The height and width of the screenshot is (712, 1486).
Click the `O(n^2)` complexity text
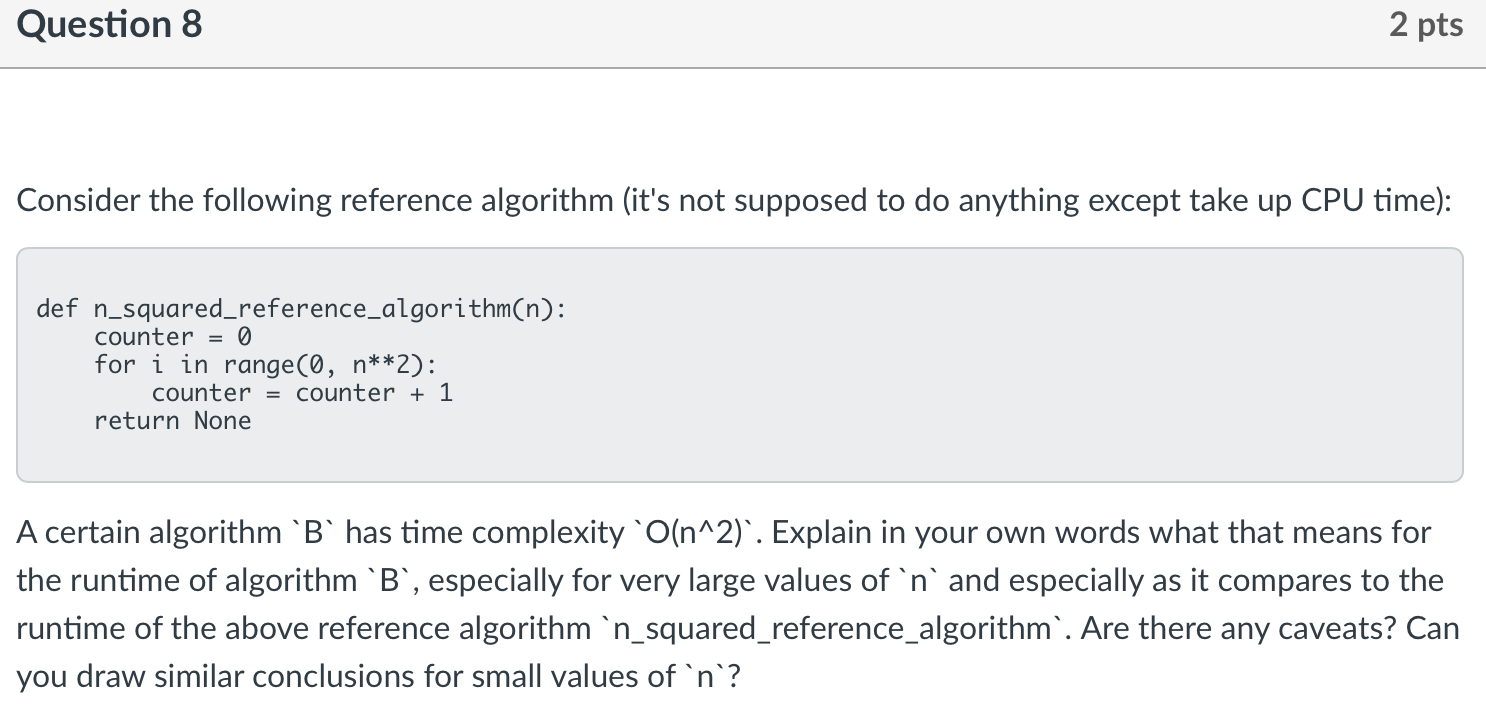pyautogui.click(x=697, y=533)
